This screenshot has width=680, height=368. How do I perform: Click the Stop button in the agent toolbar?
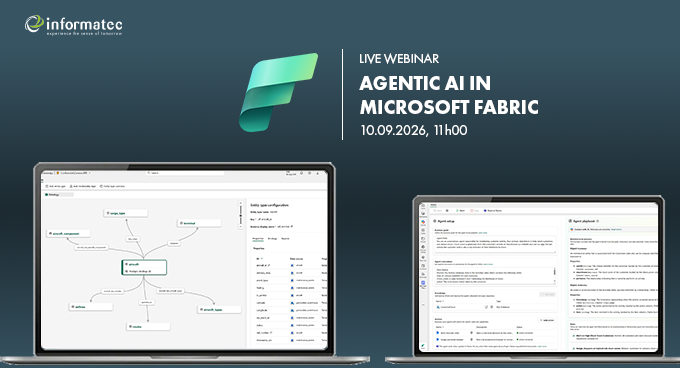click(x=475, y=211)
